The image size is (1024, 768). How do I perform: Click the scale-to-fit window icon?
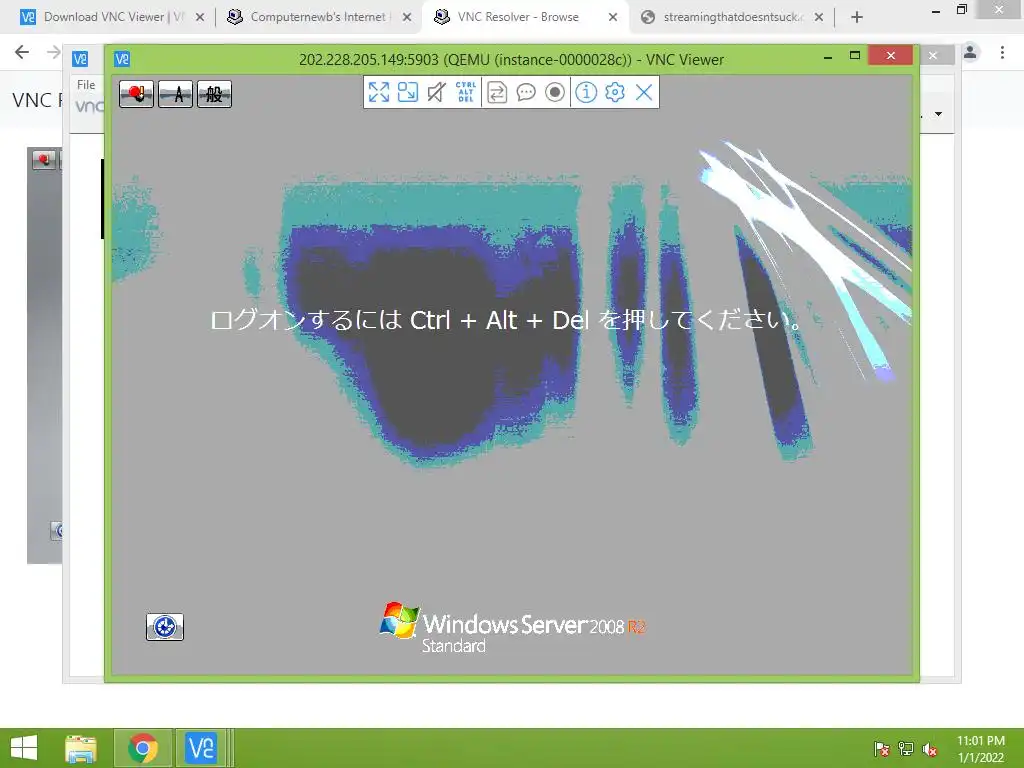click(x=408, y=92)
